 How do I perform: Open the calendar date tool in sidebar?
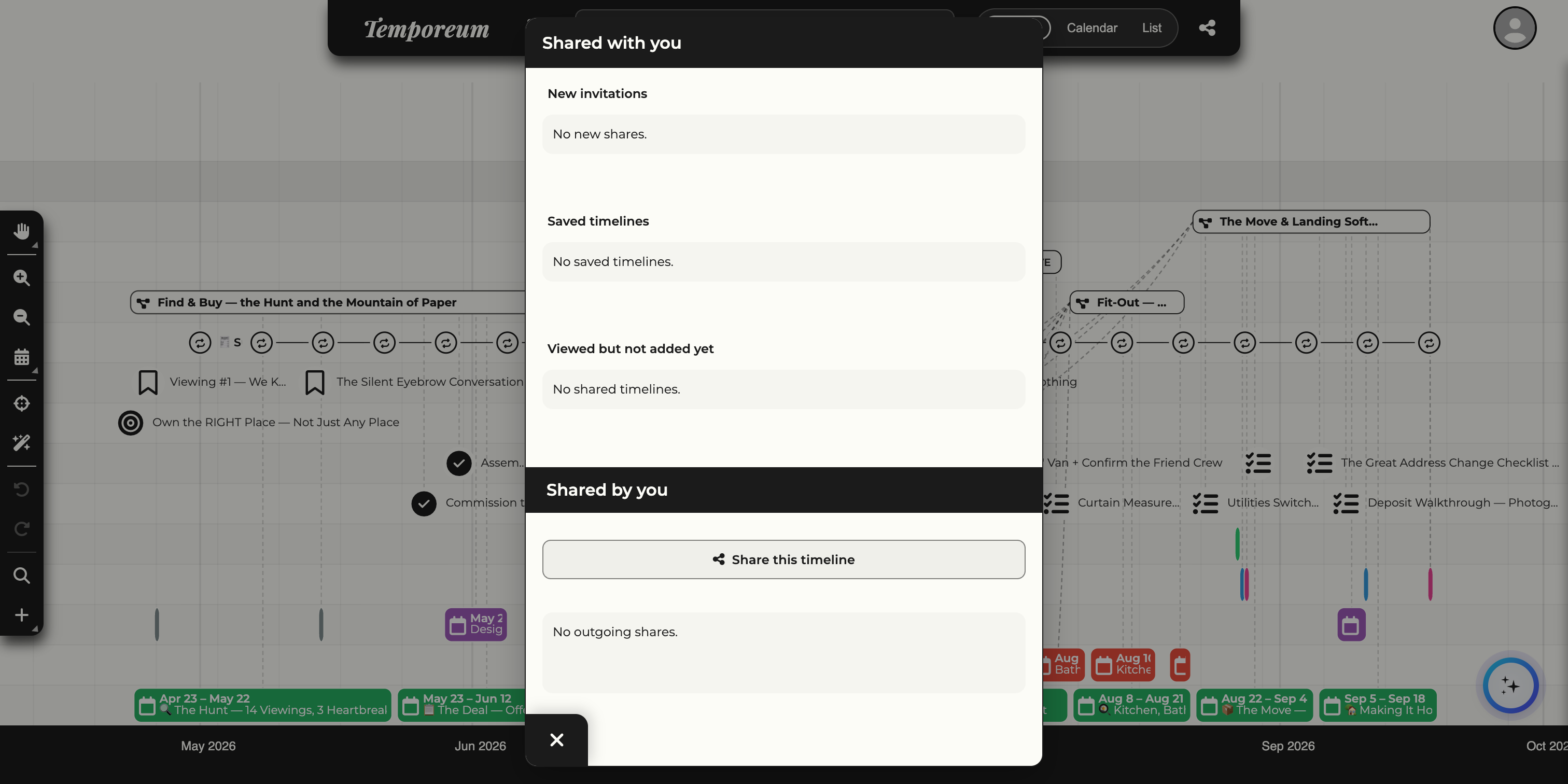[22, 357]
